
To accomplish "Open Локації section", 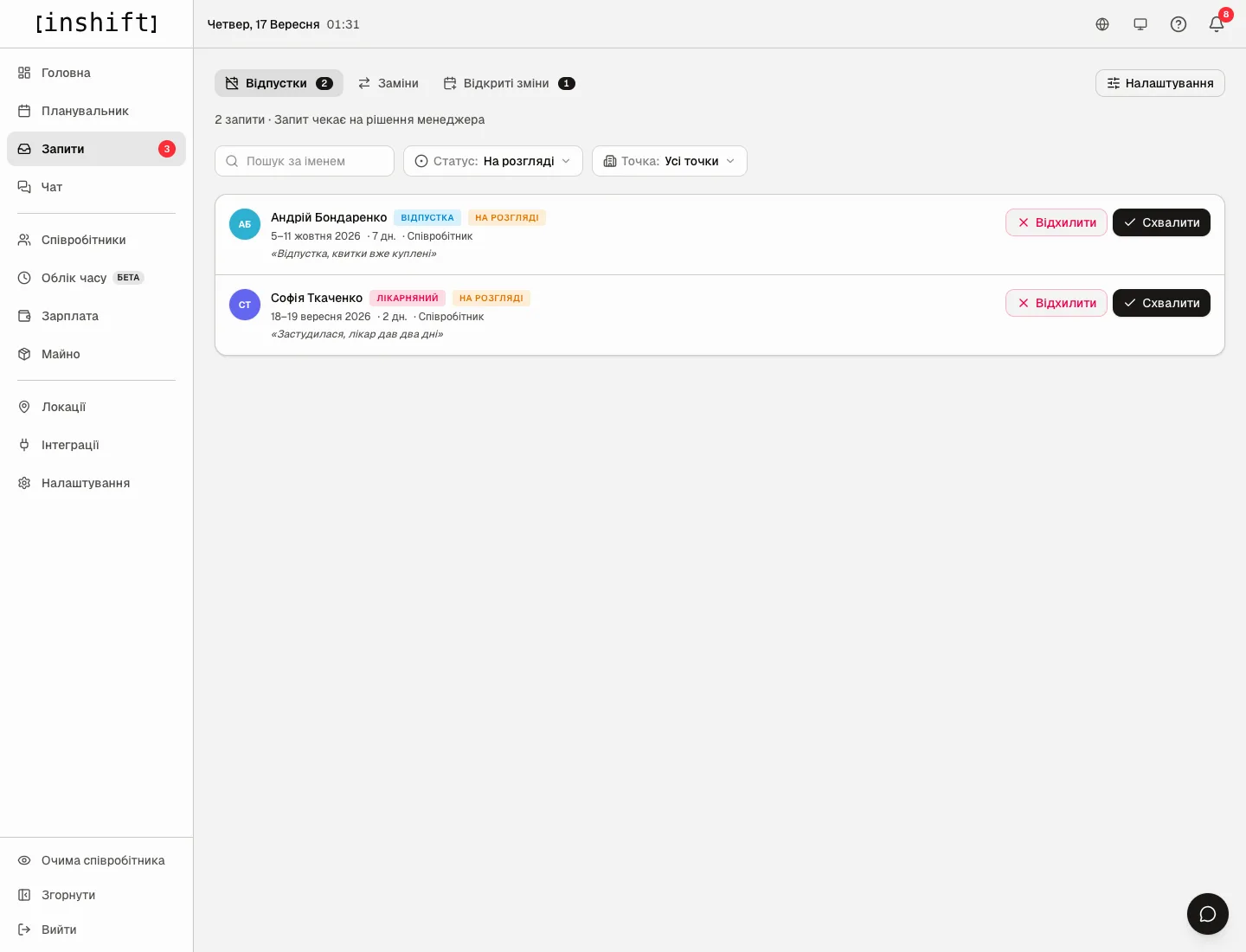I will coord(96,407).
